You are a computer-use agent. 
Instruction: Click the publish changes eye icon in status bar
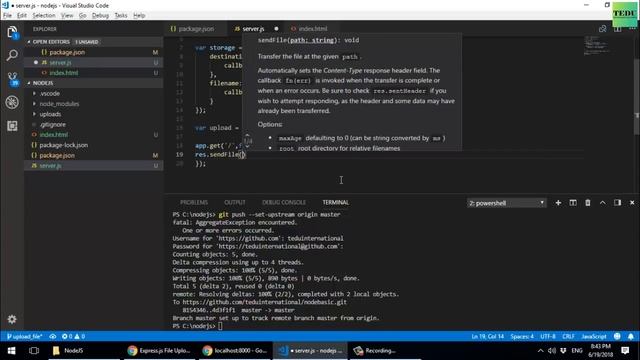pyautogui.click(x=53, y=336)
